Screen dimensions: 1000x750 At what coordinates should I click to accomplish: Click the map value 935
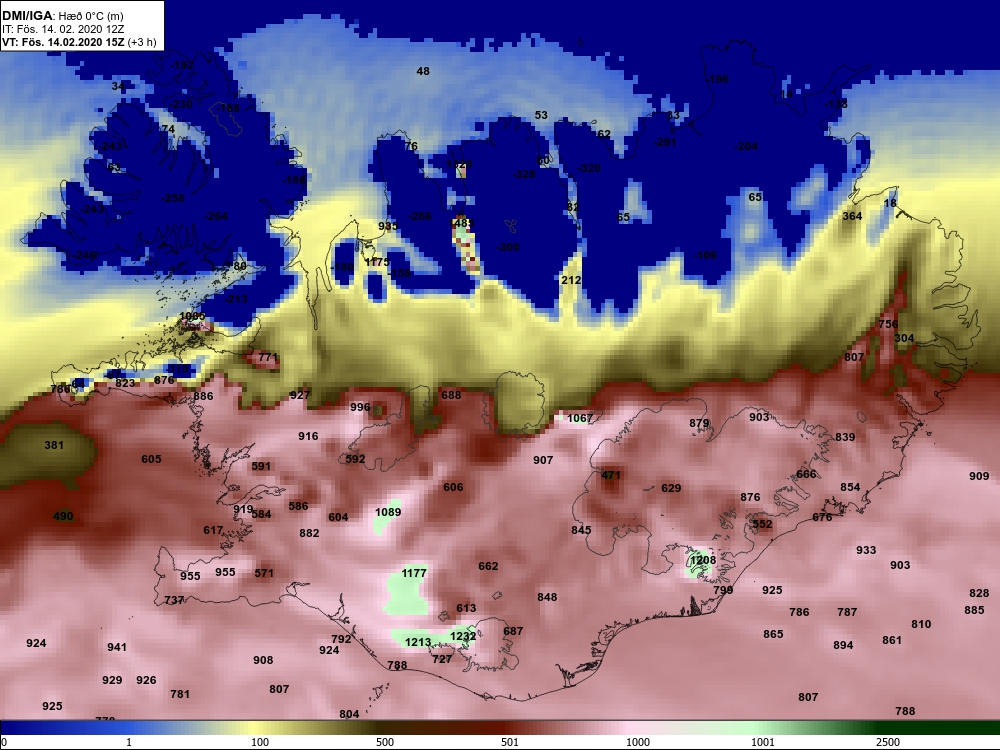388,226
